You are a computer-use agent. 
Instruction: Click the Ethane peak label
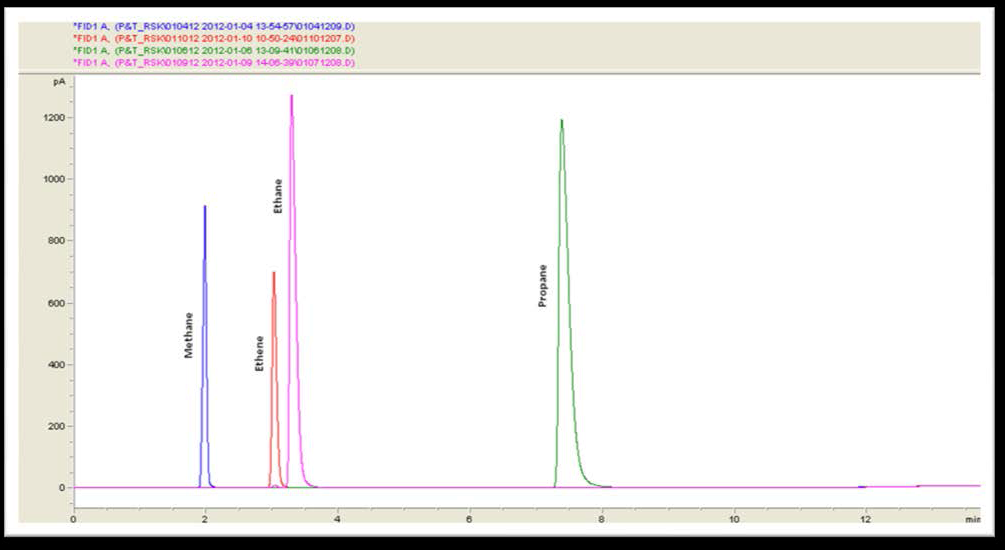(278, 196)
